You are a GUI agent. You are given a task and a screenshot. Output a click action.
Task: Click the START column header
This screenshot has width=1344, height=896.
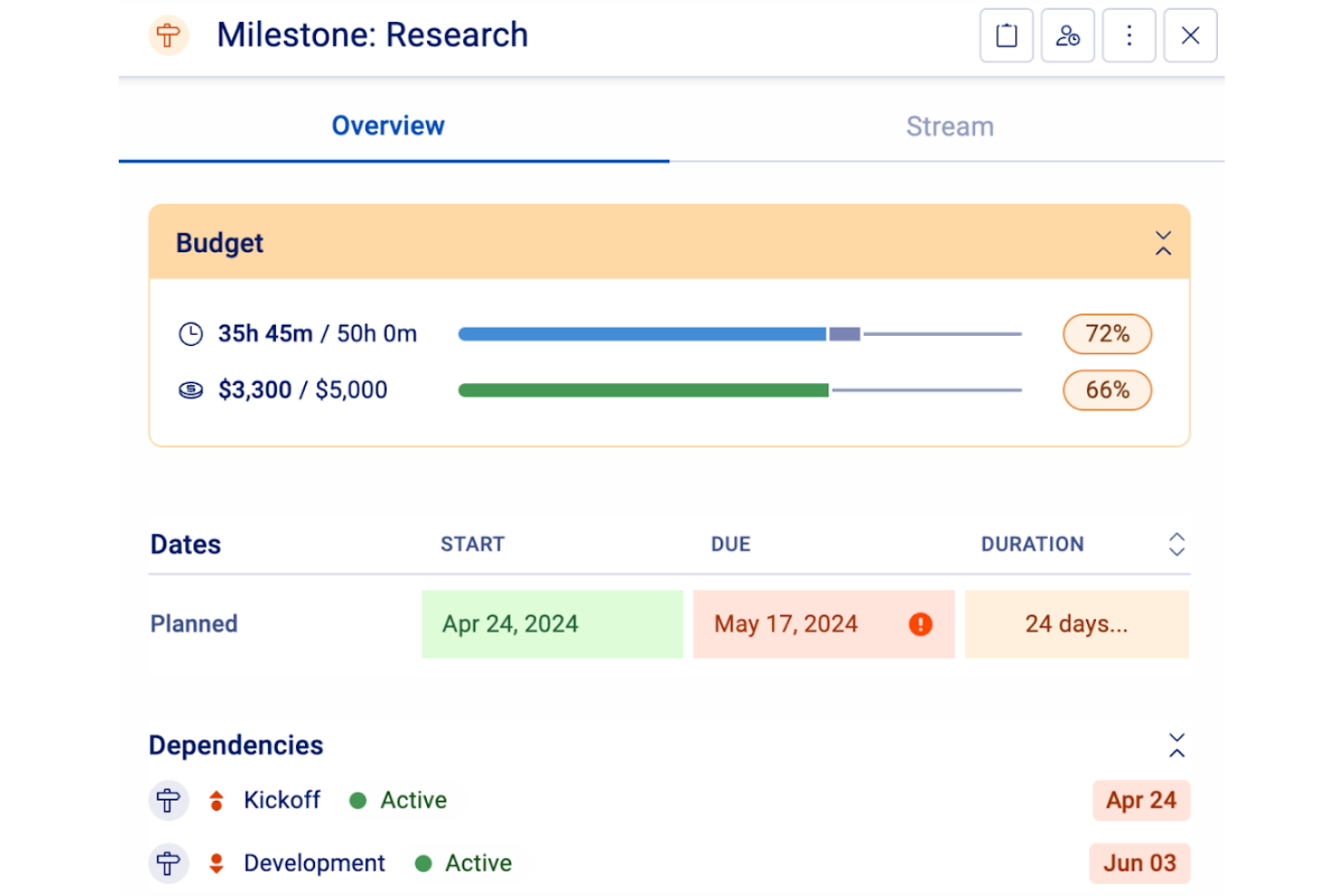pos(472,545)
